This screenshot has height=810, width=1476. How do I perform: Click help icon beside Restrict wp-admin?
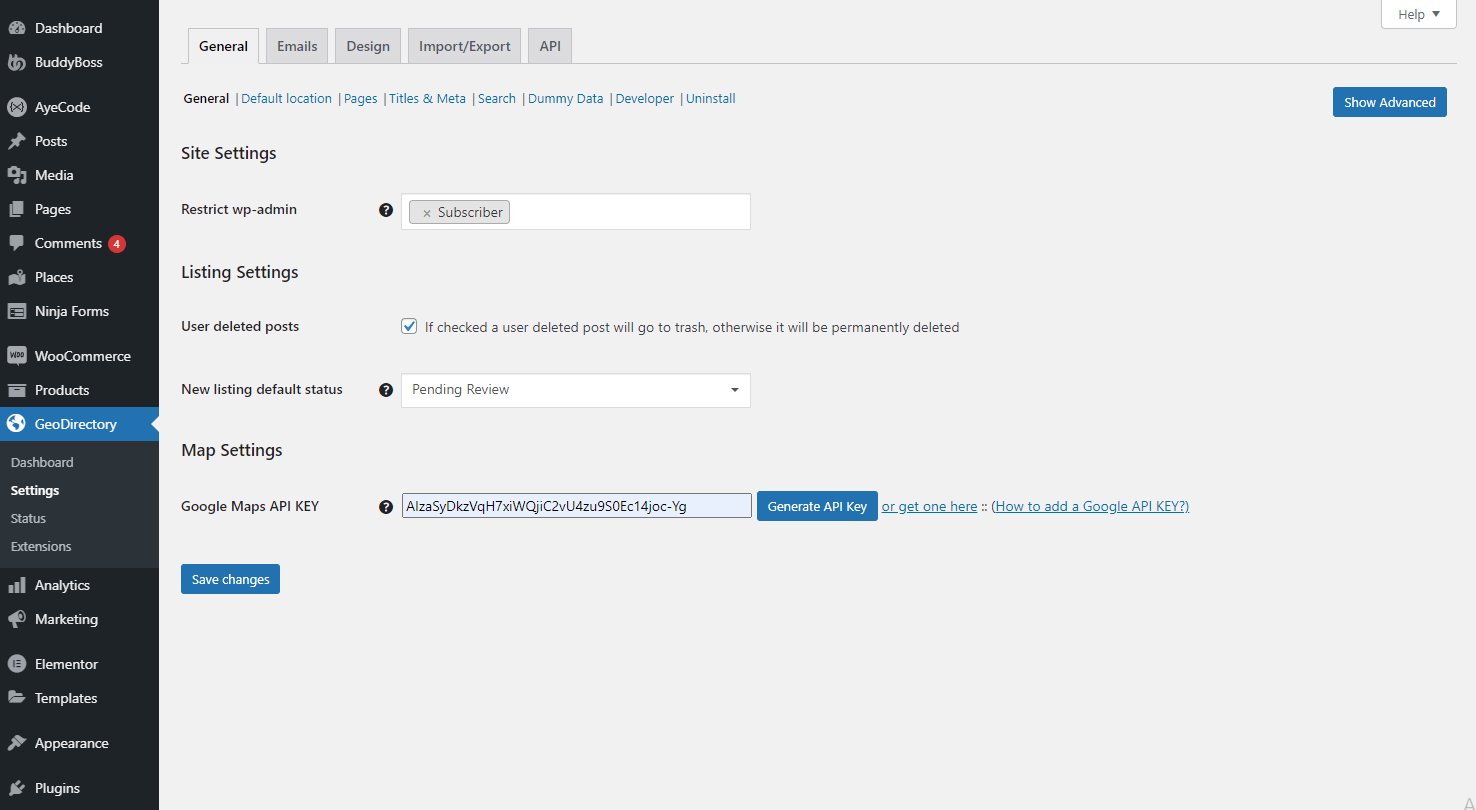386,210
